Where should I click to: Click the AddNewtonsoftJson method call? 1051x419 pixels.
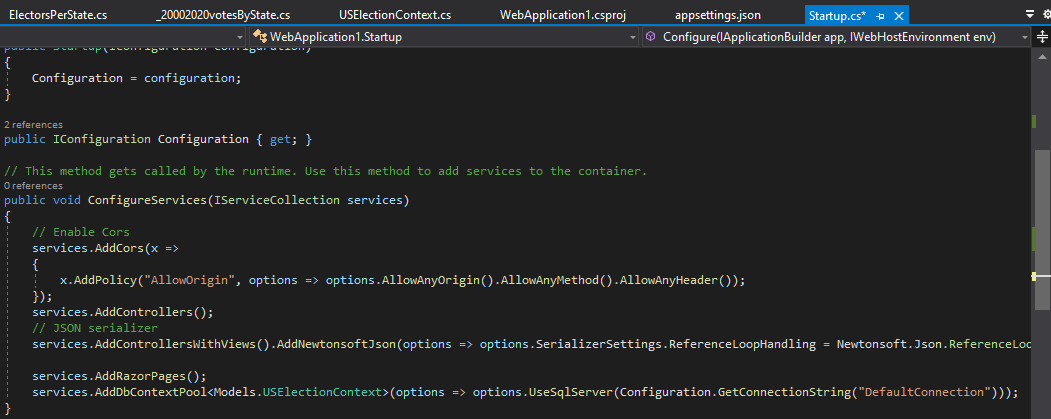point(338,345)
